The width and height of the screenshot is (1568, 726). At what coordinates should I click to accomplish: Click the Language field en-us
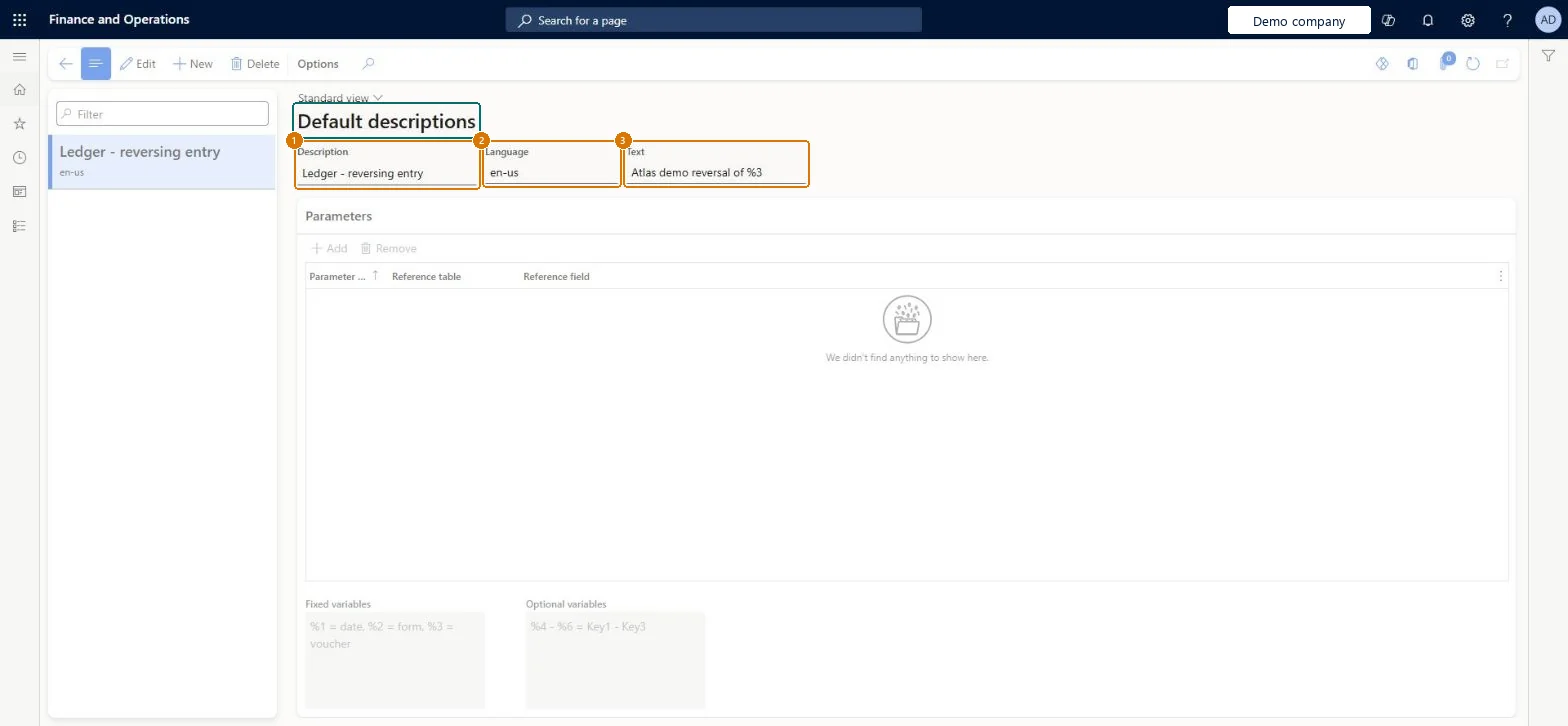coord(552,173)
